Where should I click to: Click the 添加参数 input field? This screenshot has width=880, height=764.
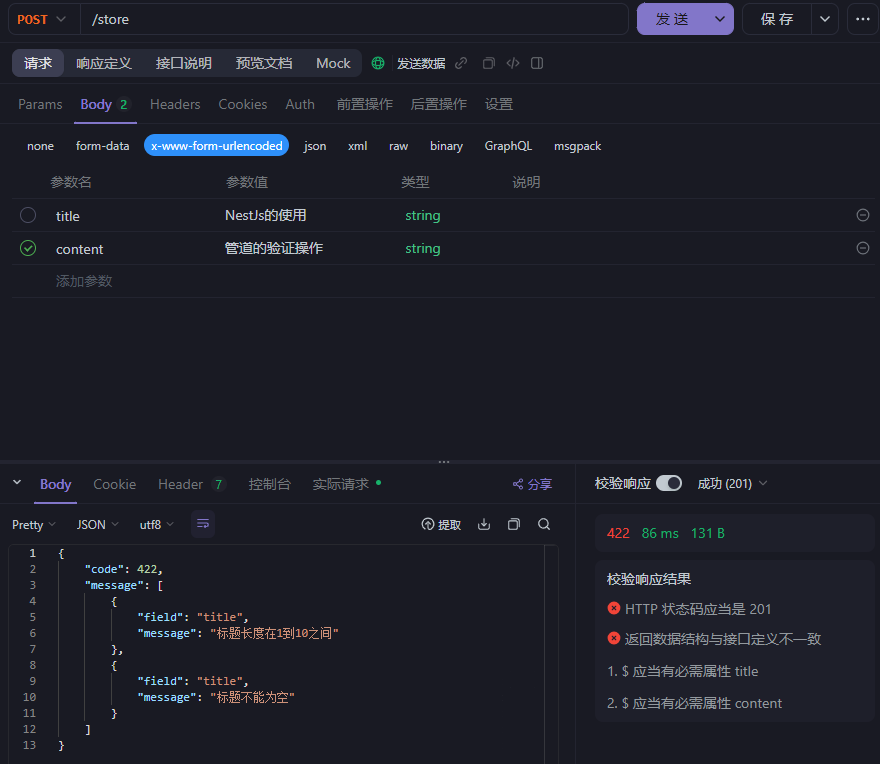(x=84, y=281)
